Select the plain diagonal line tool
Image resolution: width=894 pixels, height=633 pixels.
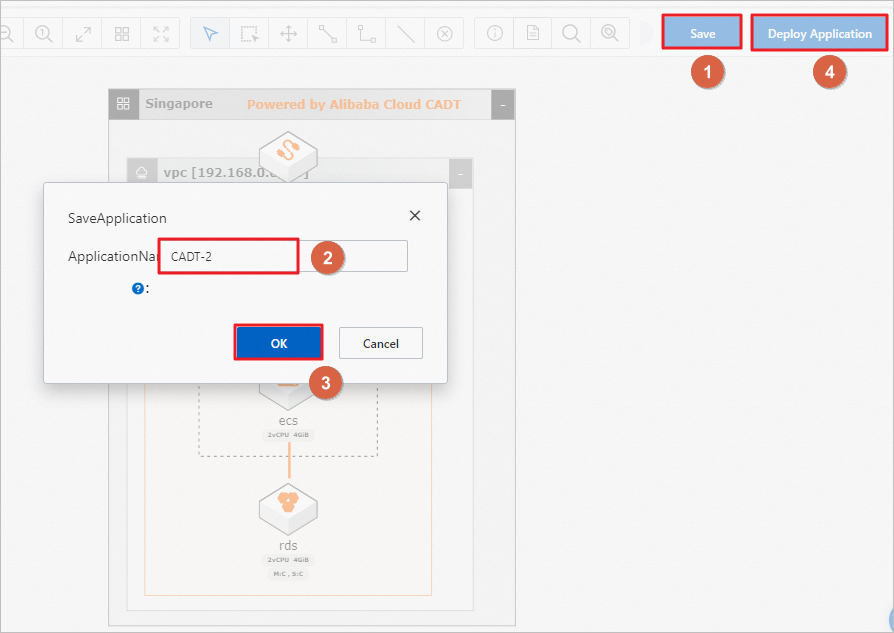click(x=405, y=34)
